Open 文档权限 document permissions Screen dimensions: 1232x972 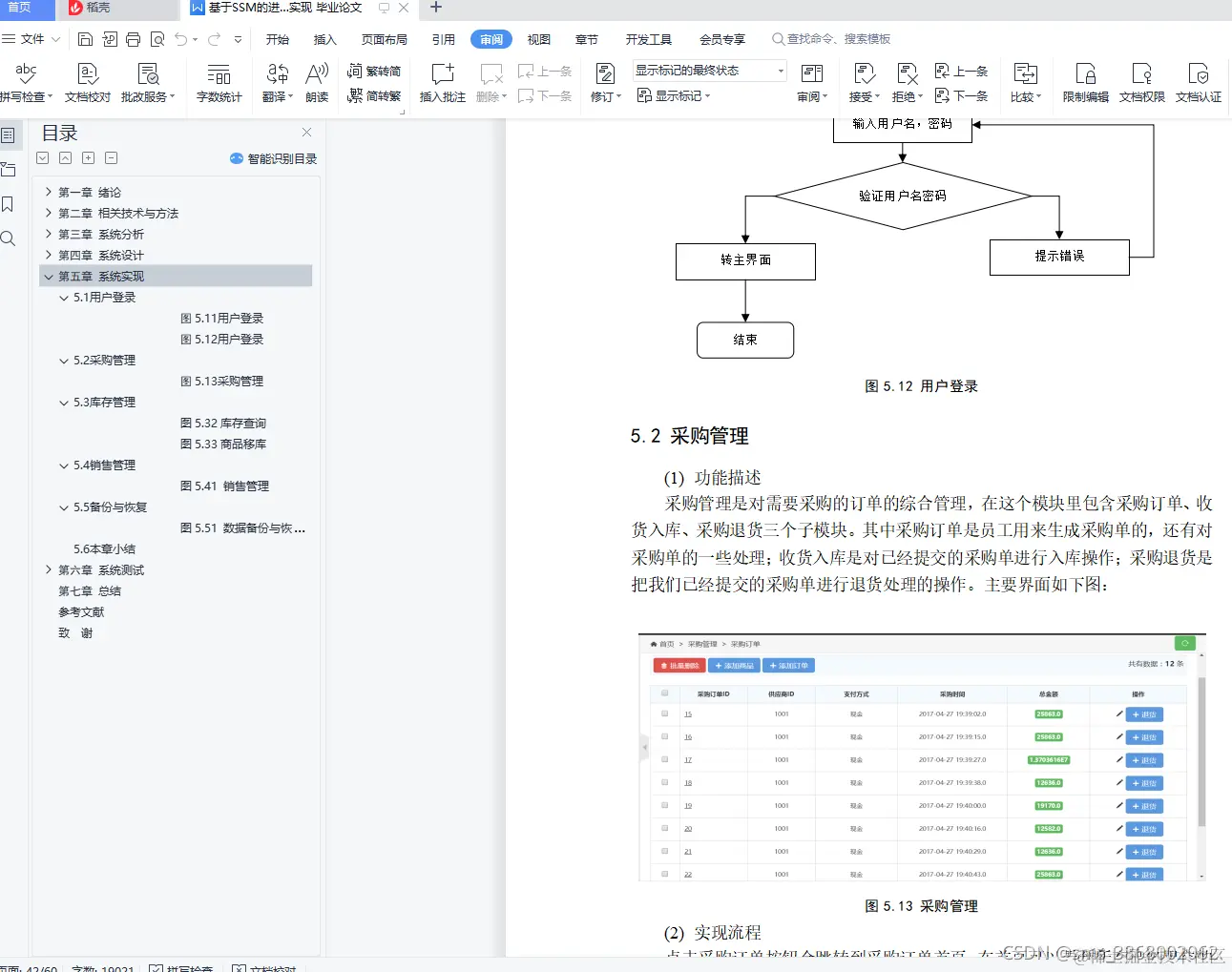click(x=1141, y=81)
